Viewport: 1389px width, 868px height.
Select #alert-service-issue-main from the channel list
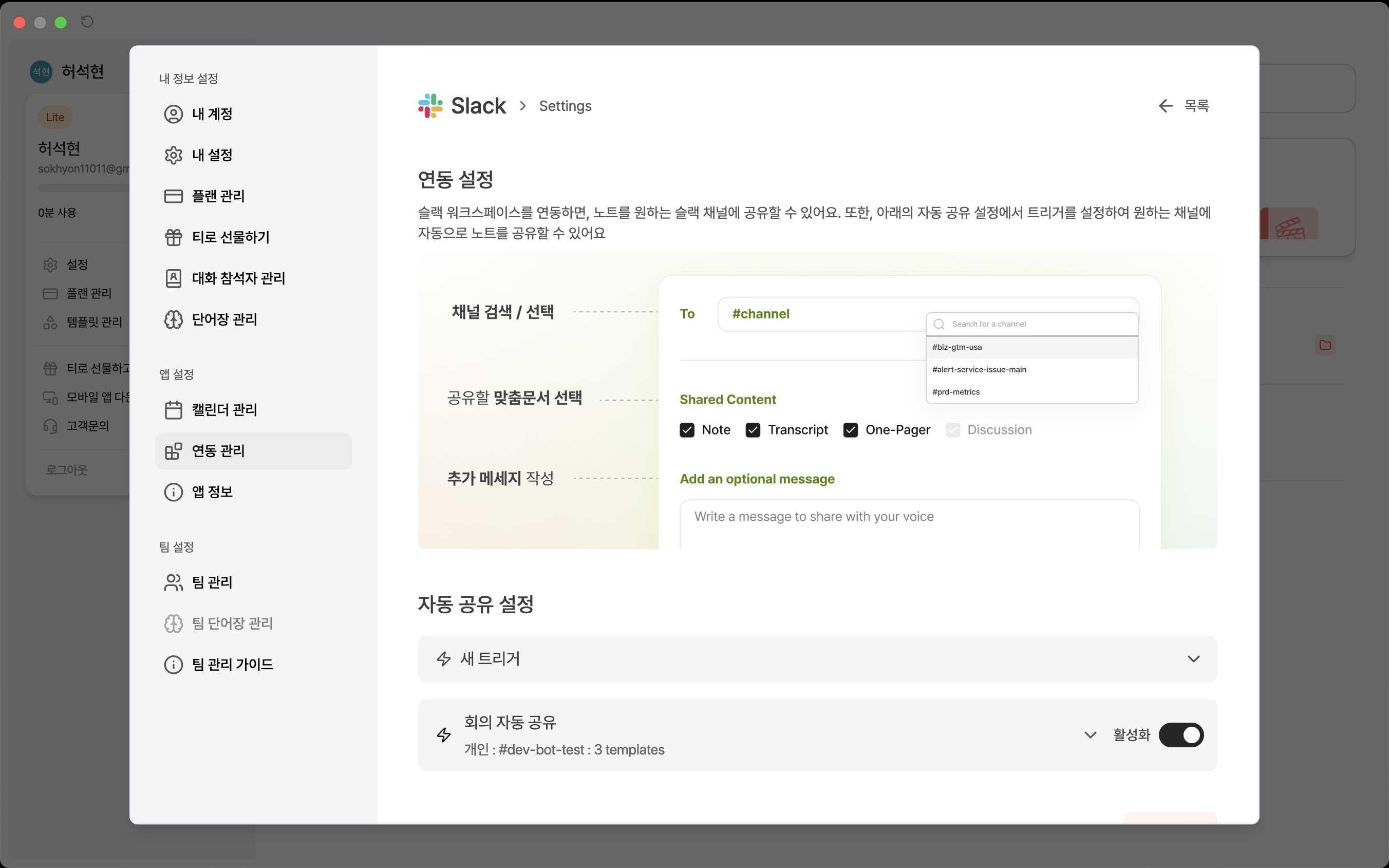979,370
